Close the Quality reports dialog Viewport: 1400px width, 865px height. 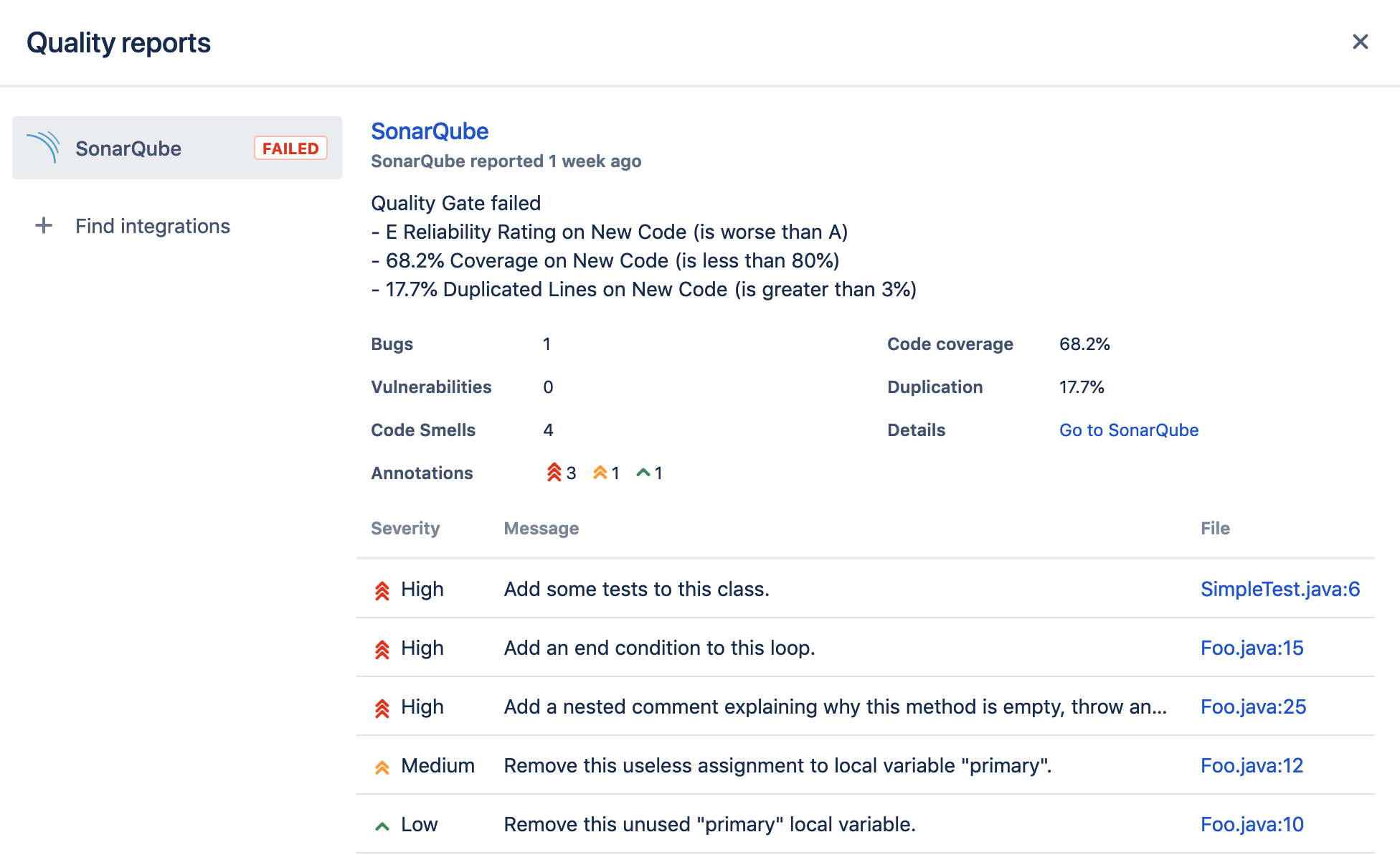click(x=1360, y=42)
